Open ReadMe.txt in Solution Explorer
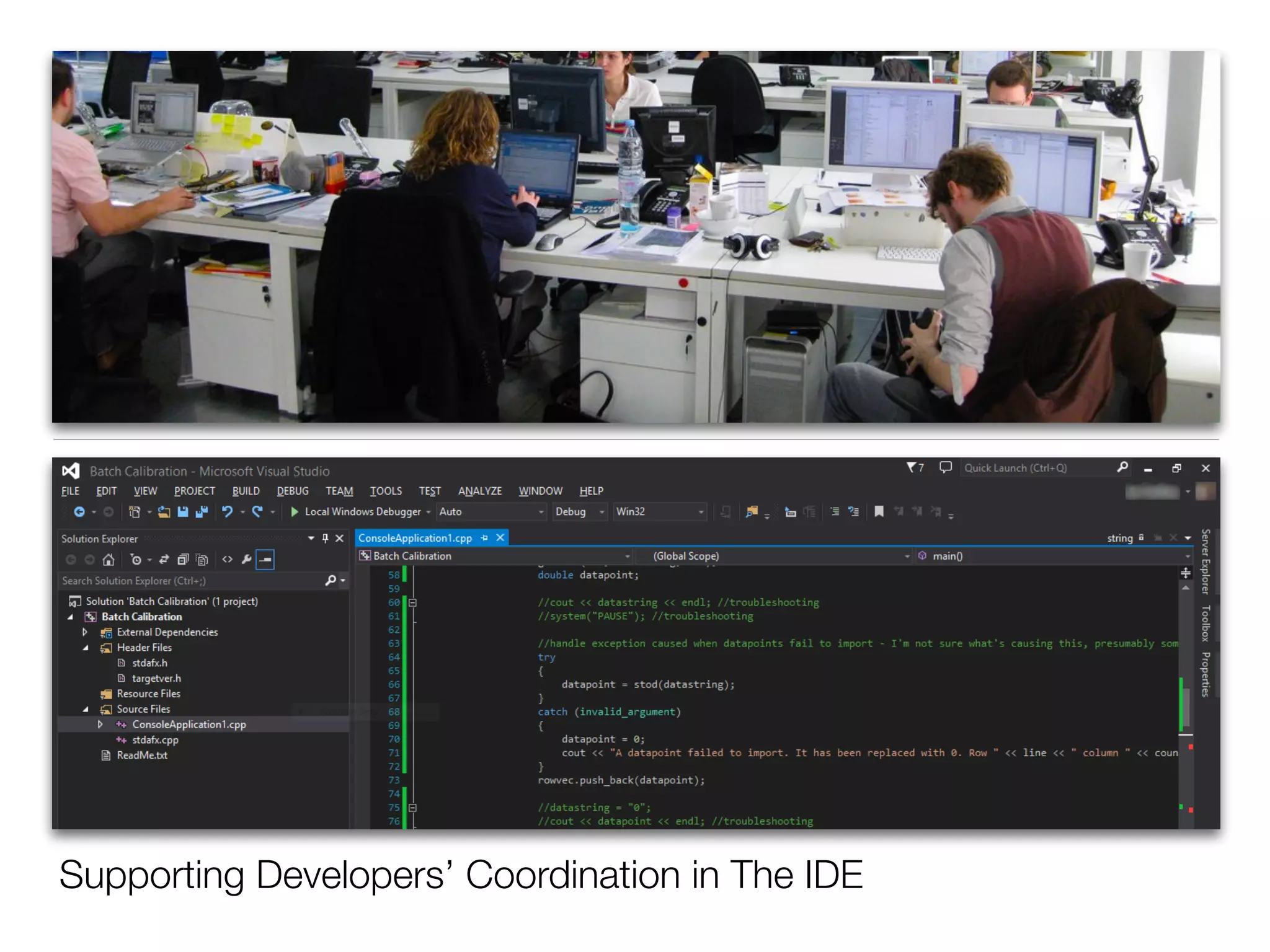1270x952 pixels. (142, 756)
